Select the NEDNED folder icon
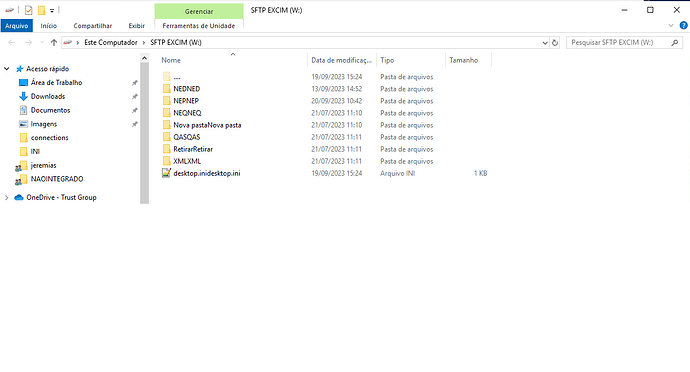The image size is (690, 372). click(x=166, y=89)
